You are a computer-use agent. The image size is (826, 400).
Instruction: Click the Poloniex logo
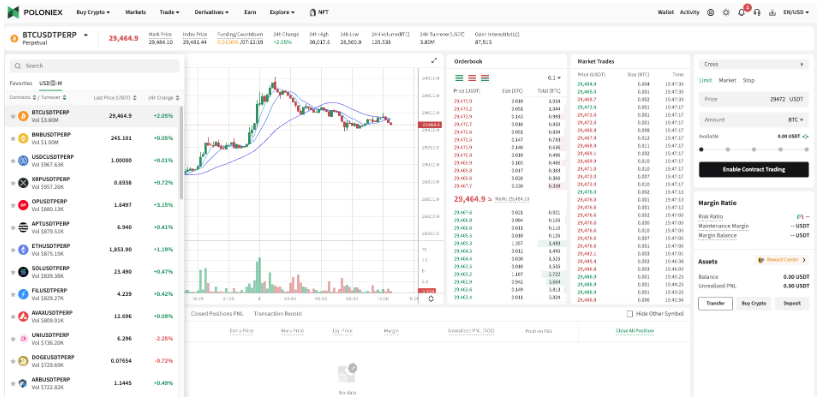click(34, 12)
